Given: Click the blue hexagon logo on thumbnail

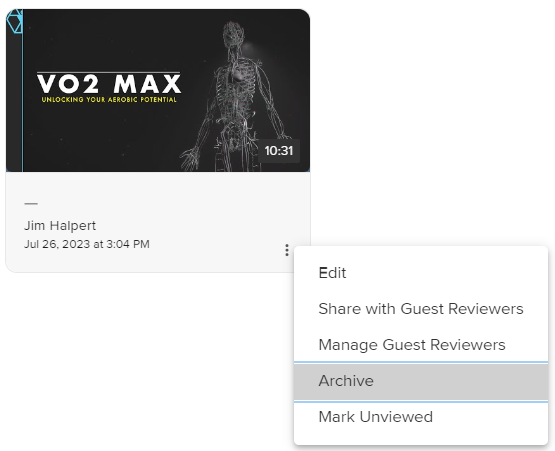Looking at the screenshot, I should 14,21.
